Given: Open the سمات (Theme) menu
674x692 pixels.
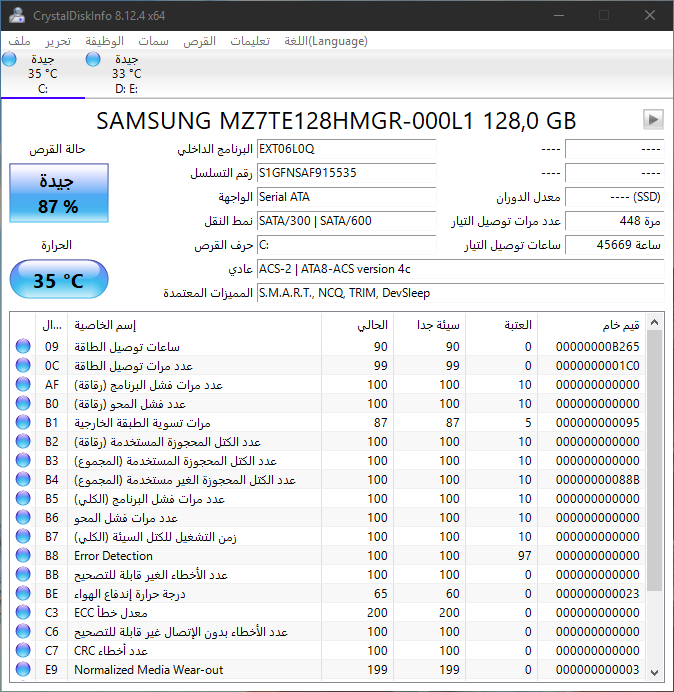Looking at the screenshot, I should click(x=153, y=41).
